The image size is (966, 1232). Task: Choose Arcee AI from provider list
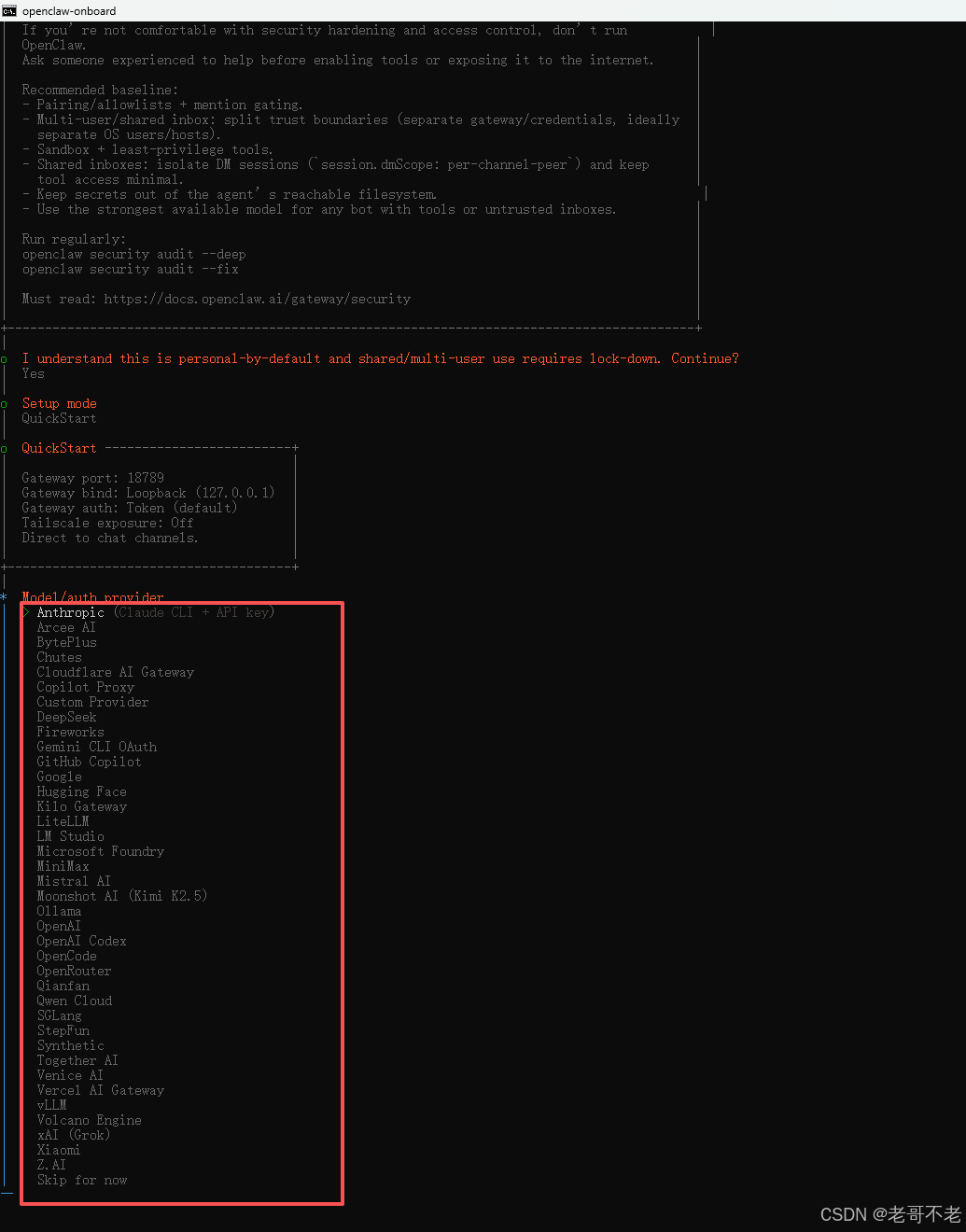point(66,627)
